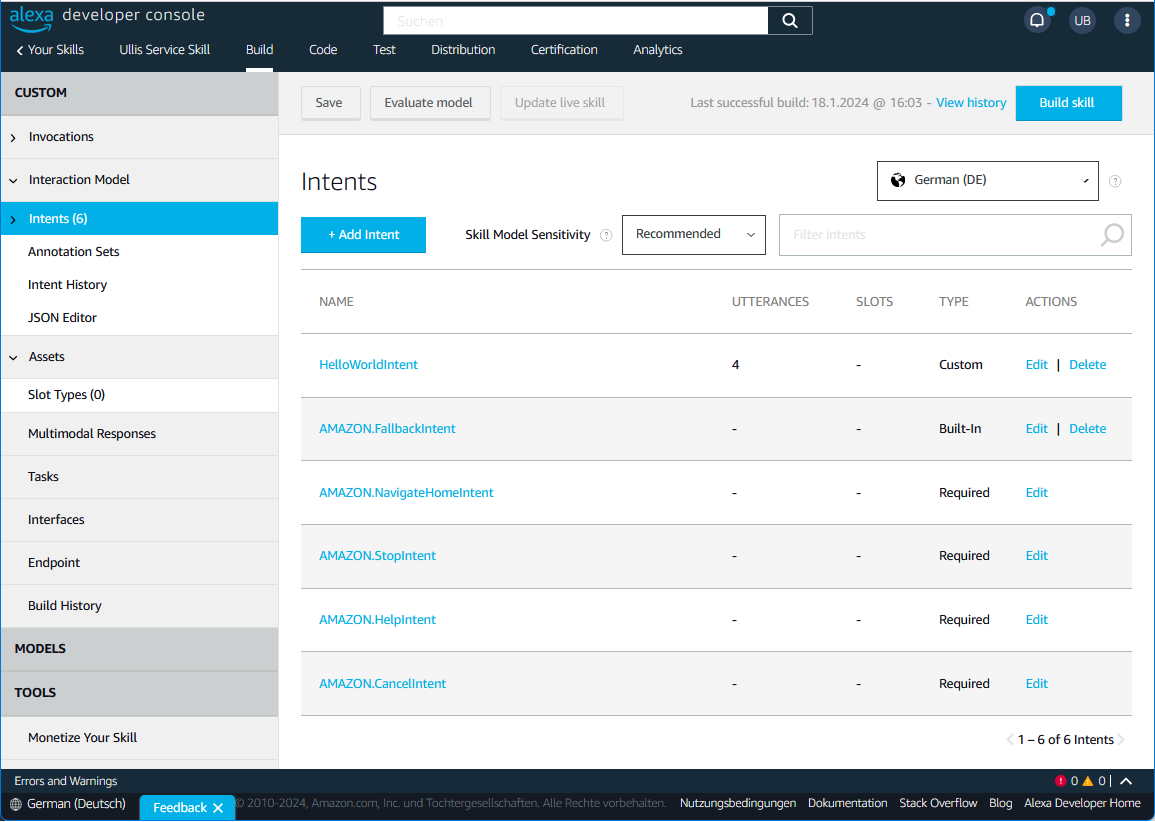Screen dimensions: 1155x822
Task: Switch to the Test tab
Action: pyautogui.click(x=384, y=49)
